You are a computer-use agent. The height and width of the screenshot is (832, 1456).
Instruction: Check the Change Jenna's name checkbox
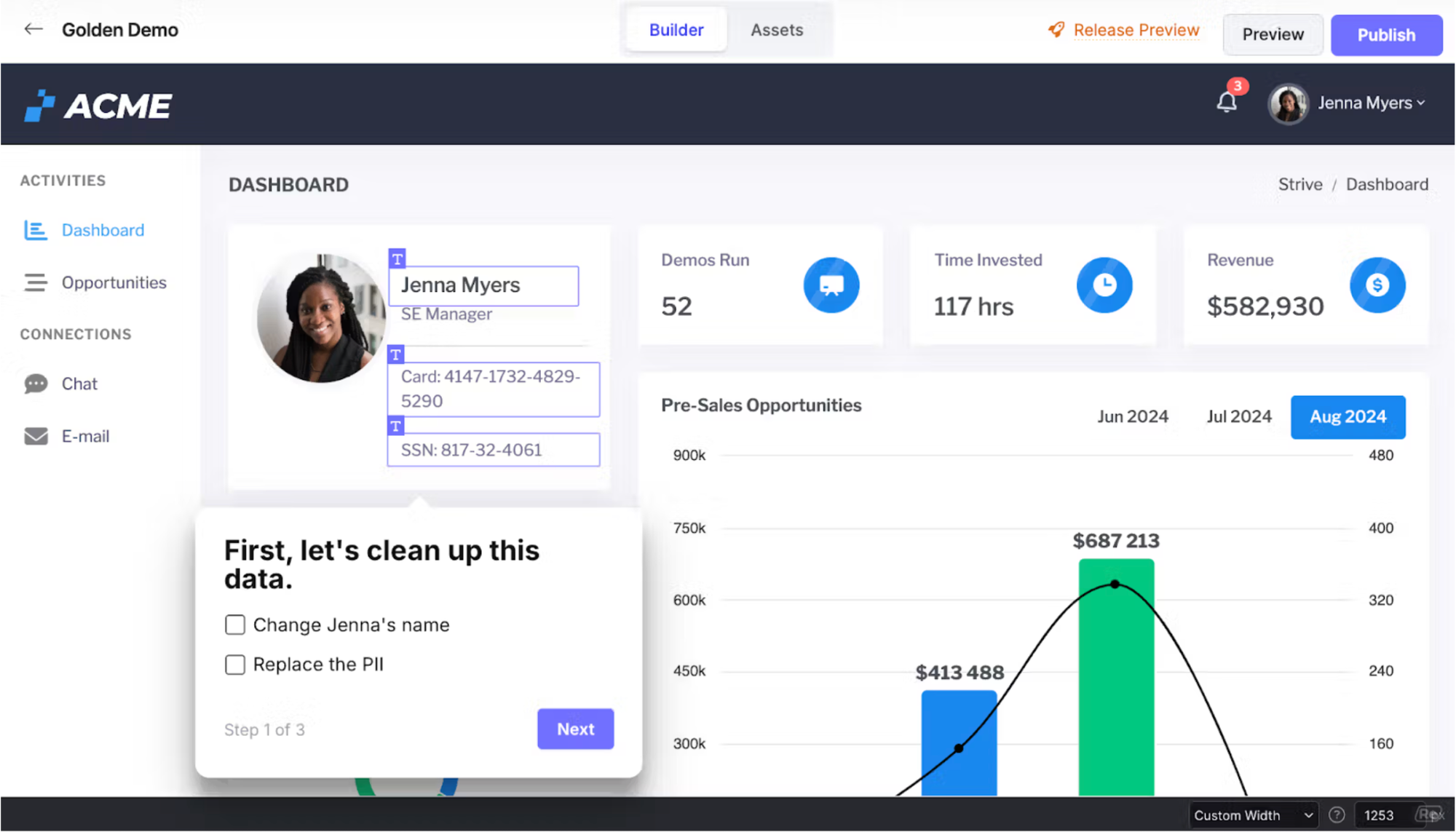tap(234, 625)
